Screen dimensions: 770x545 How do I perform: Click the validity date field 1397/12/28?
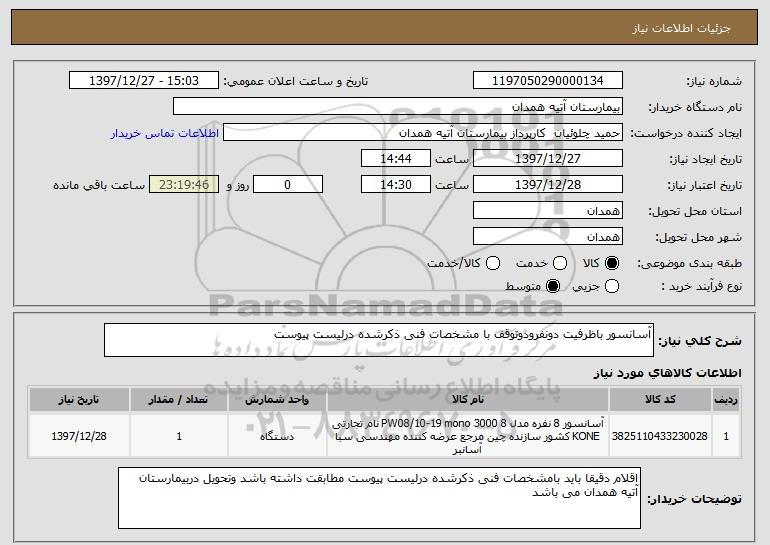pos(548,185)
